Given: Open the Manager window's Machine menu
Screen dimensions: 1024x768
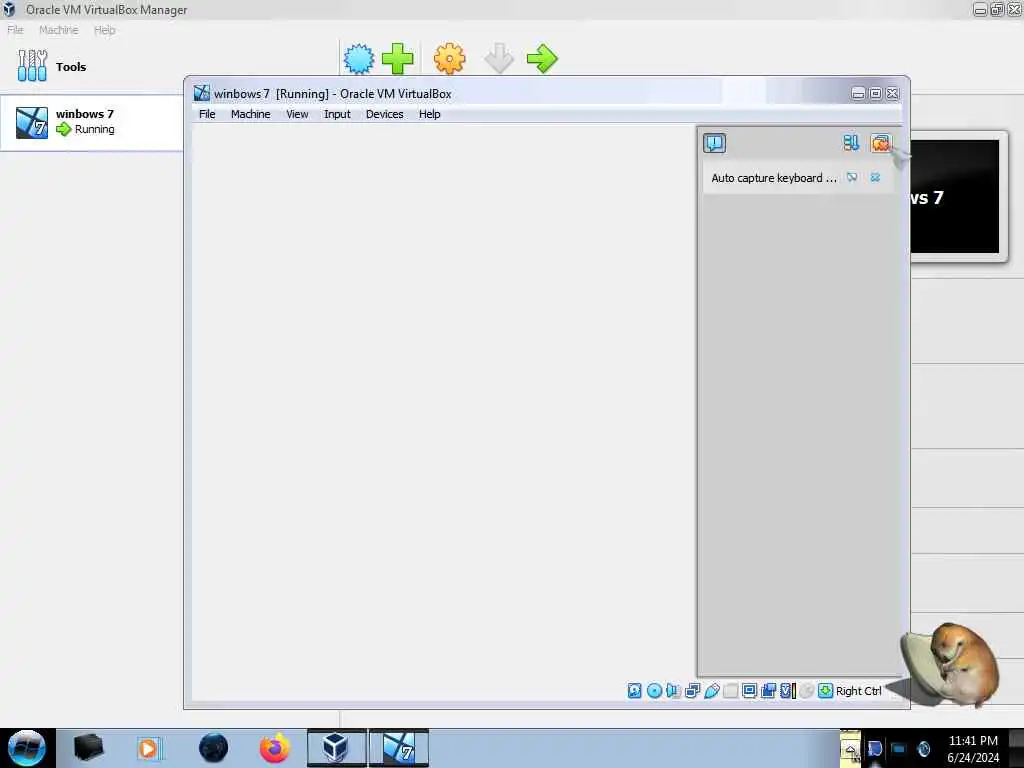Looking at the screenshot, I should 58,30.
